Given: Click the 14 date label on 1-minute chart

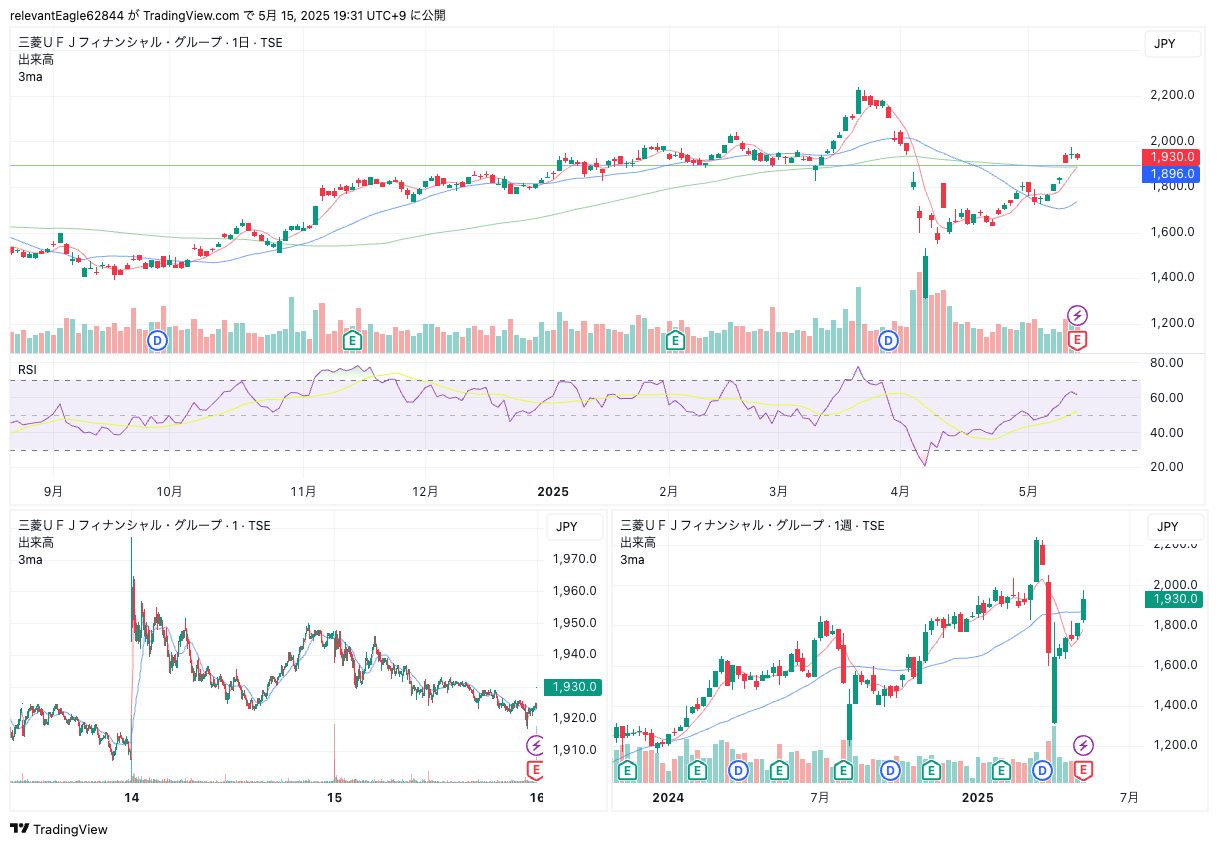Looking at the screenshot, I should (x=131, y=797).
